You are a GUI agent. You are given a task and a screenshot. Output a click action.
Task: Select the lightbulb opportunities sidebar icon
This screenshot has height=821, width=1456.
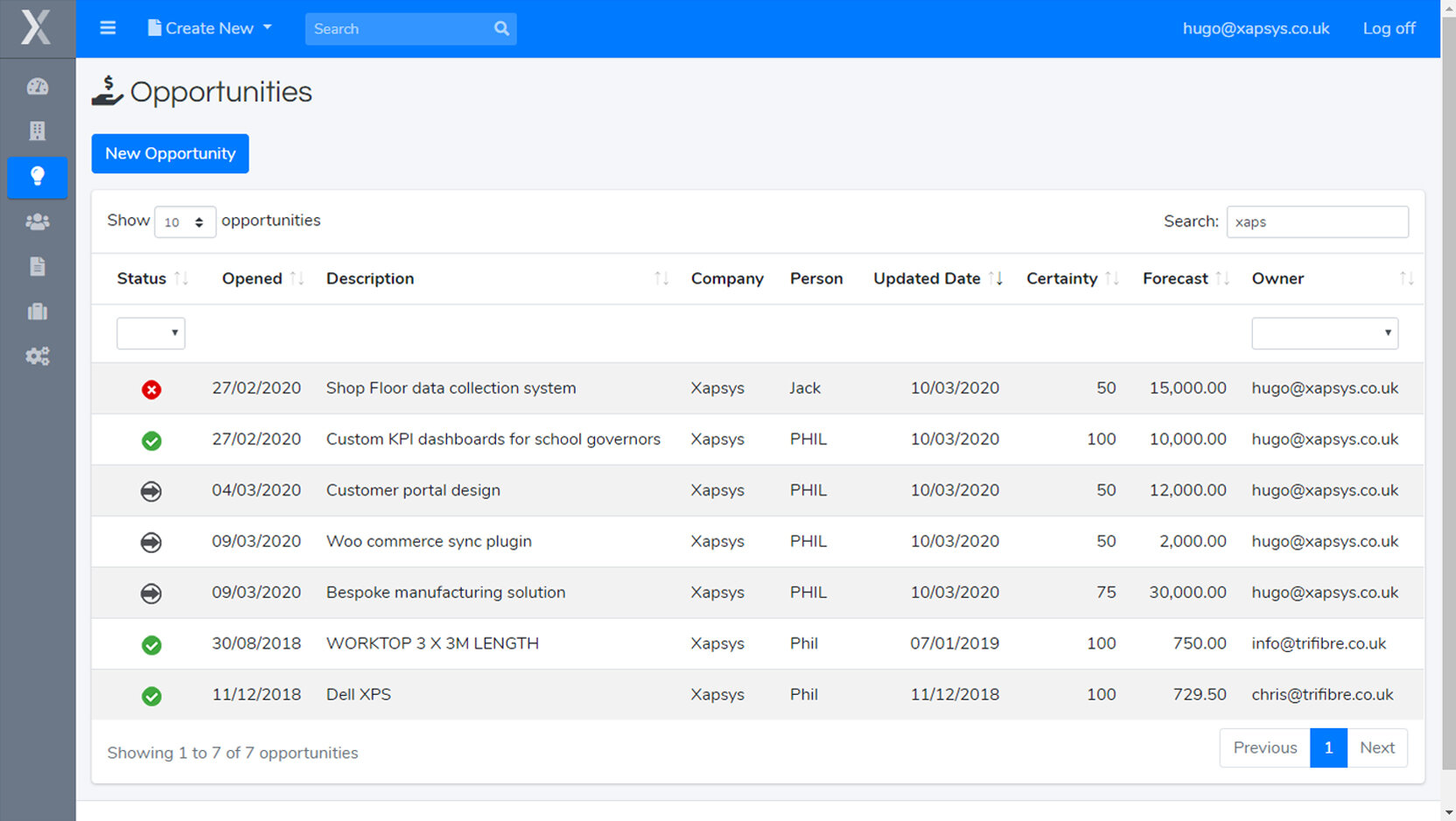(x=38, y=177)
